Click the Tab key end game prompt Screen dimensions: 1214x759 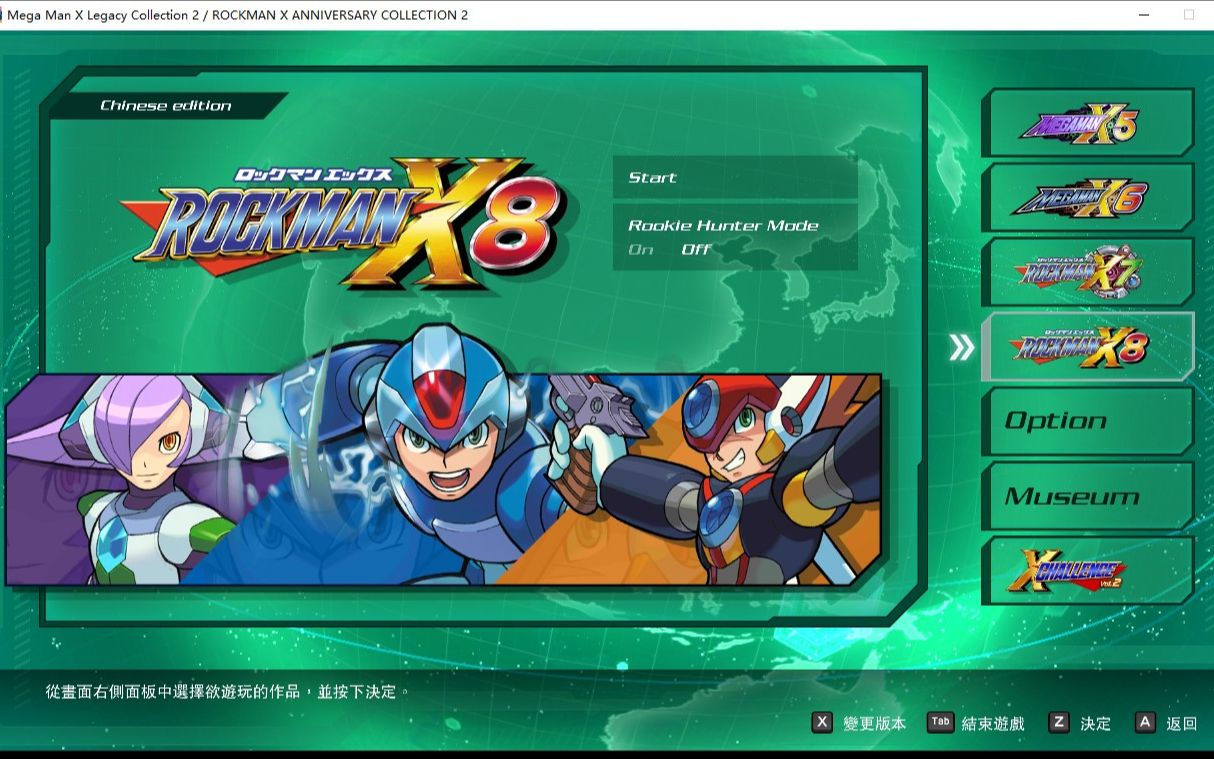coord(976,722)
